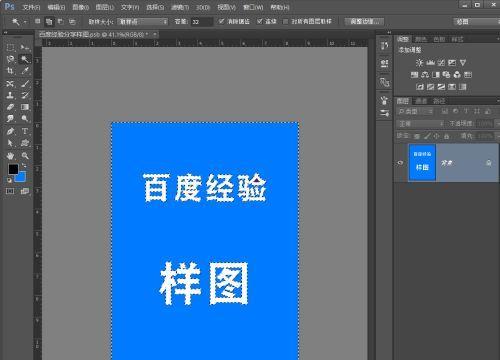500x360 pixels.
Task: Add a Color Balance adjustment
Action: [x=425, y=75]
